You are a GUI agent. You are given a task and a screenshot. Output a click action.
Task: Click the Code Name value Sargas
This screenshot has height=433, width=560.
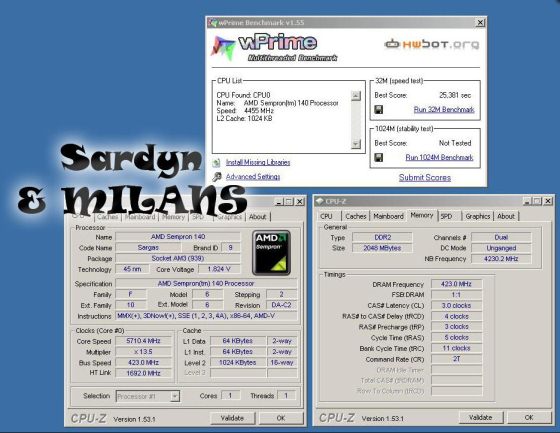click(148, 248)
